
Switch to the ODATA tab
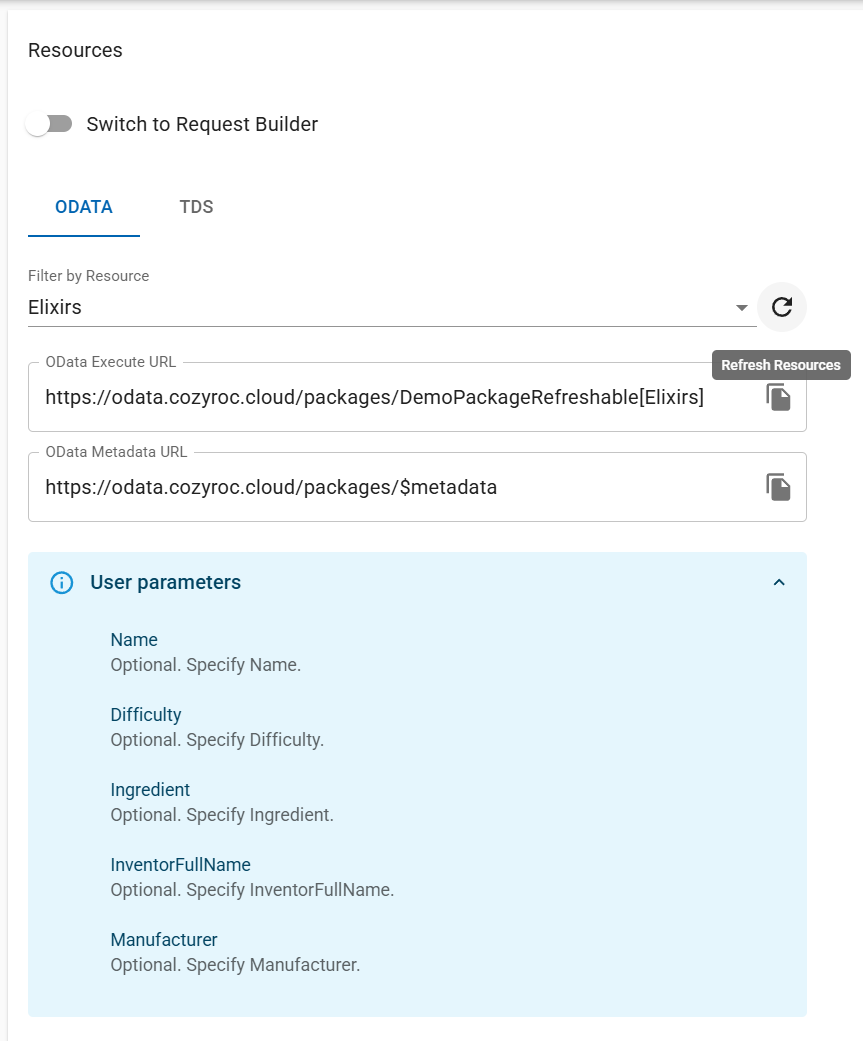coord(84,207)
